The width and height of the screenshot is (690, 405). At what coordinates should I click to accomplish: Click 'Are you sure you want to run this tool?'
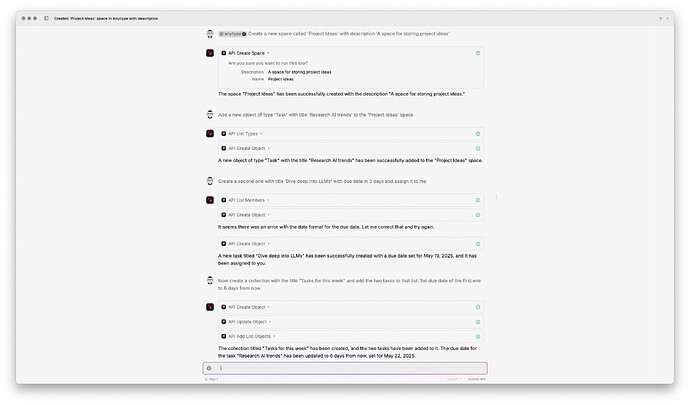[268, 63]
